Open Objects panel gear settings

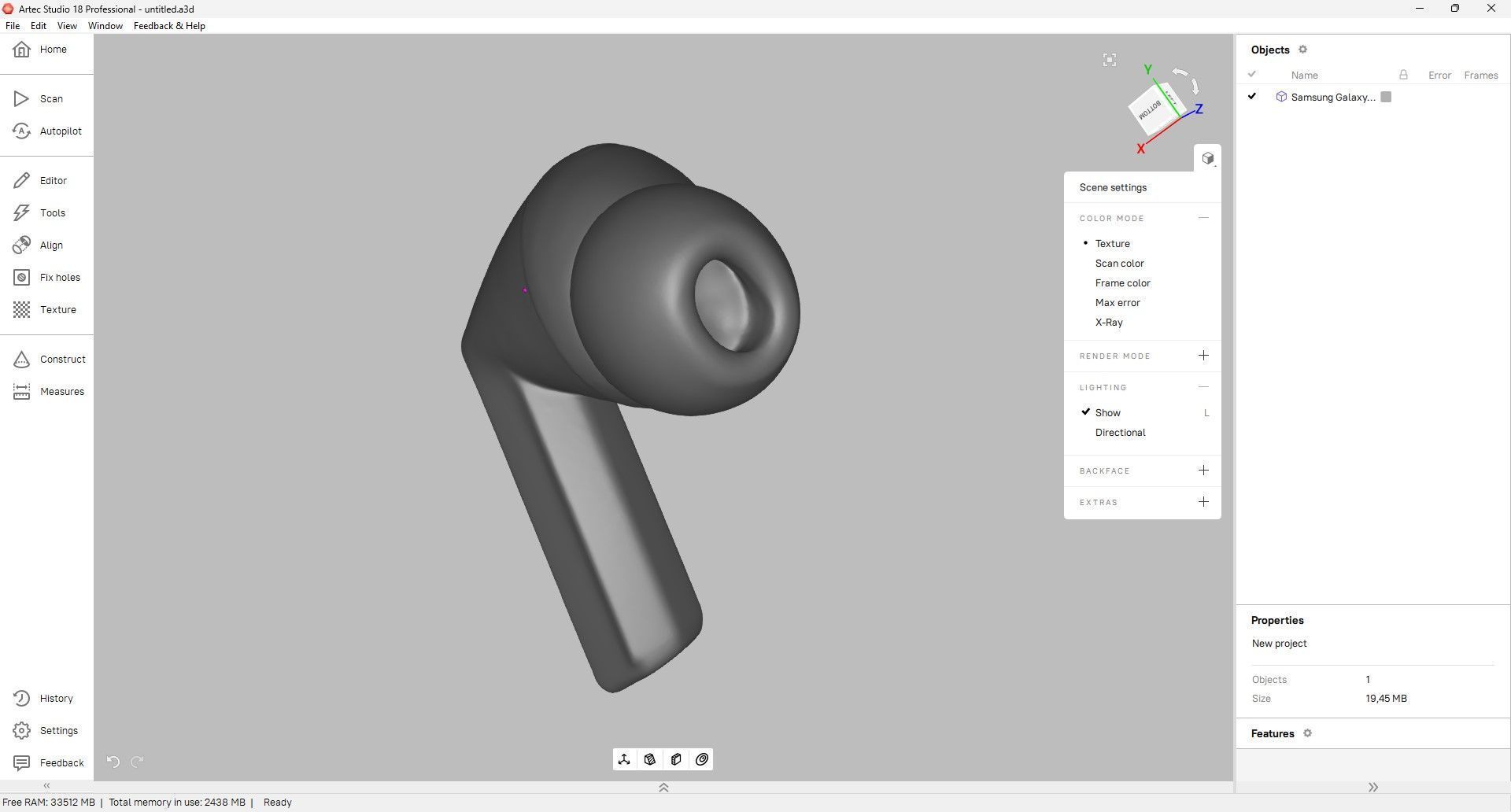(x=1302, y=50)
